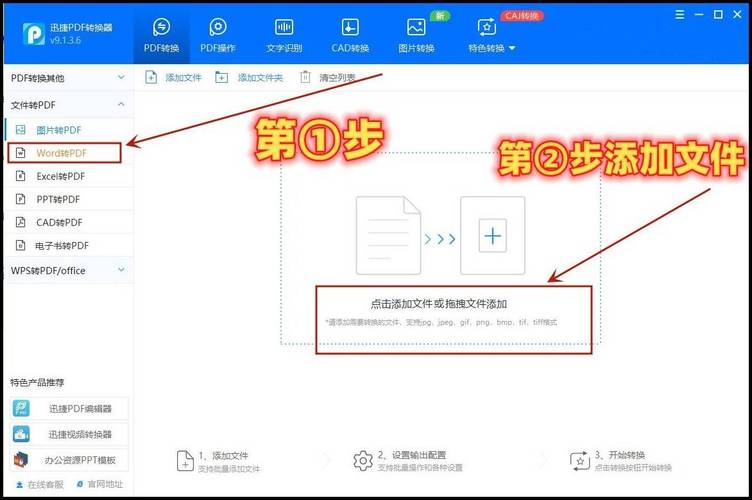This screenshot has width=752, height=500.
Task: Click the 电子书转PDF document icon
Action: [x=21, y=245]
